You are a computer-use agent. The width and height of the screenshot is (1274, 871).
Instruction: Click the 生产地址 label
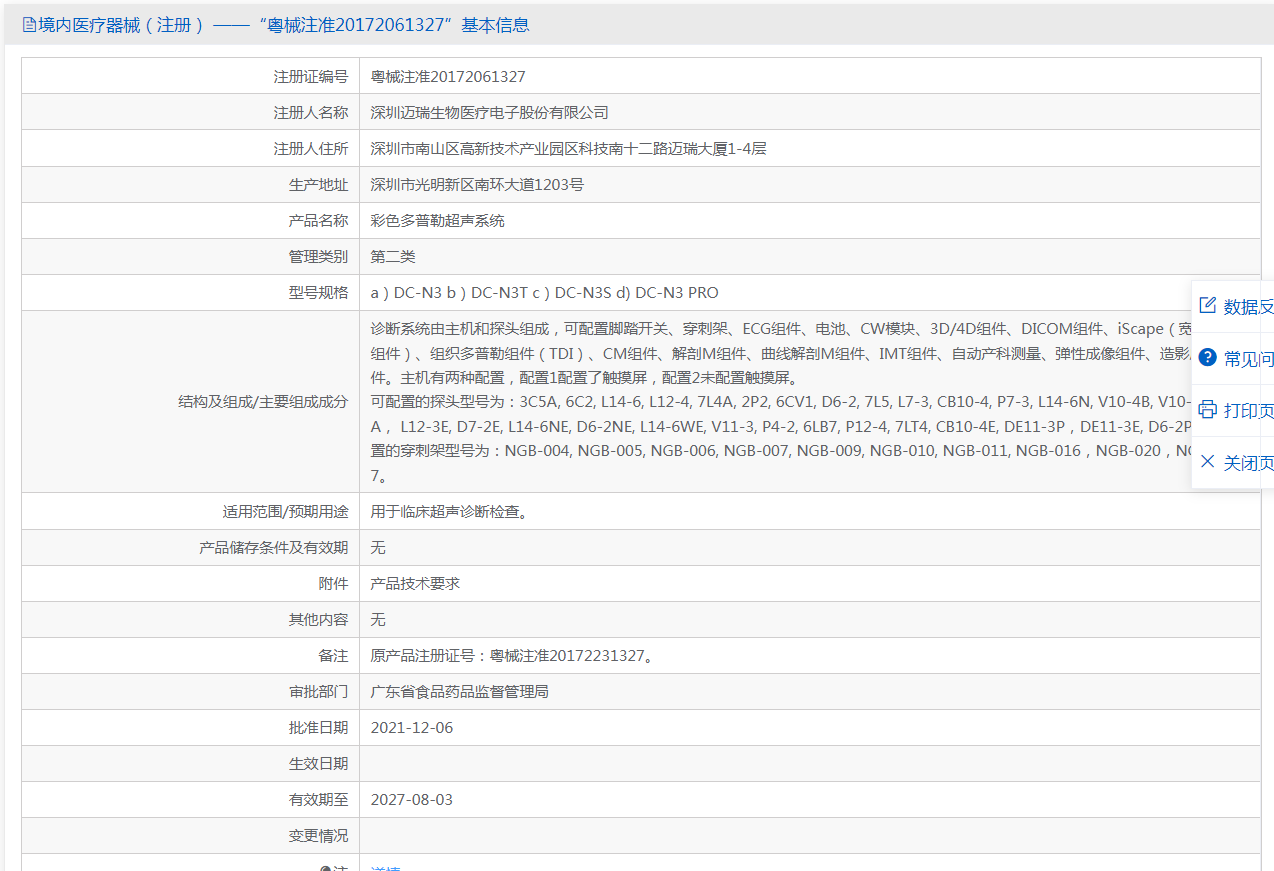(x=318, y=184)
